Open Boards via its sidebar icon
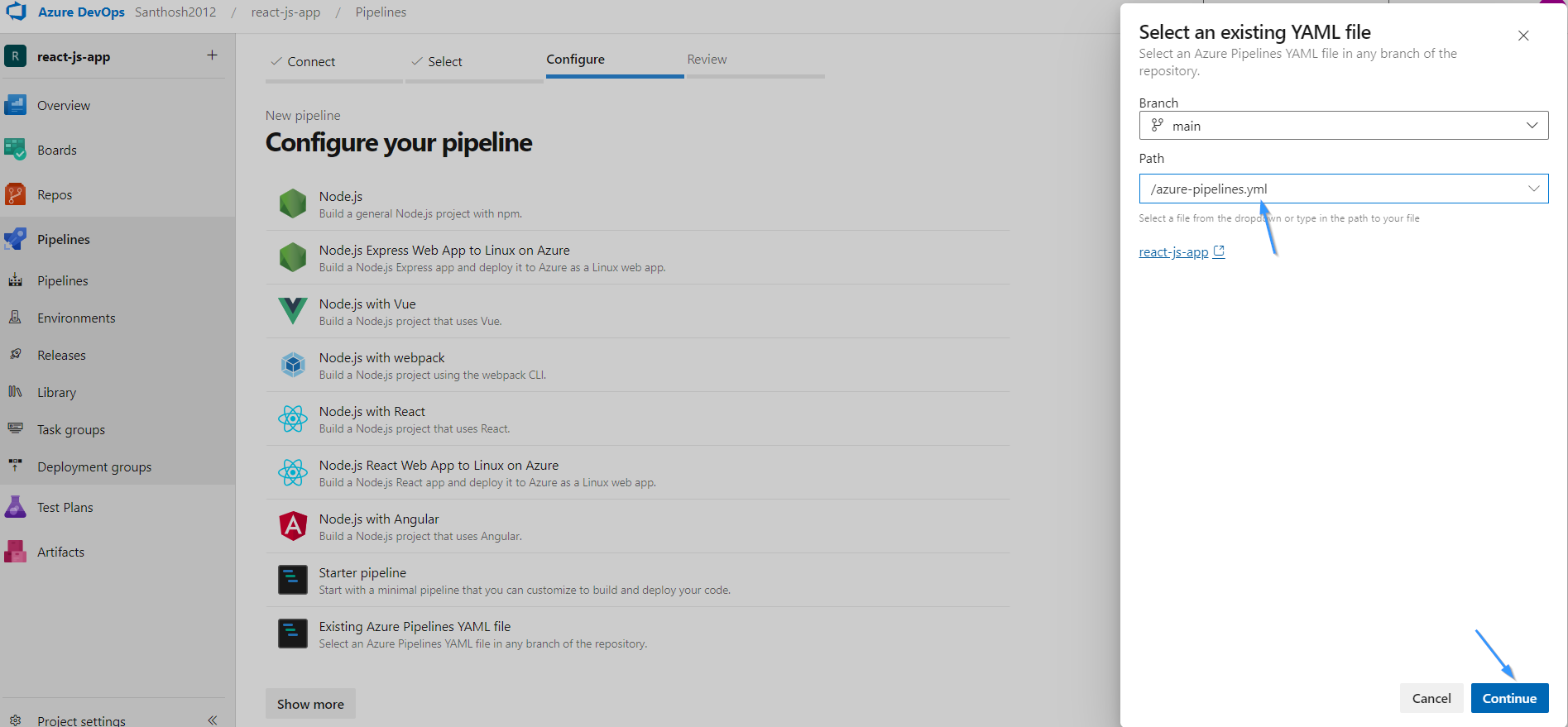Screen dimensions: 1568x727 coord(15,150)
